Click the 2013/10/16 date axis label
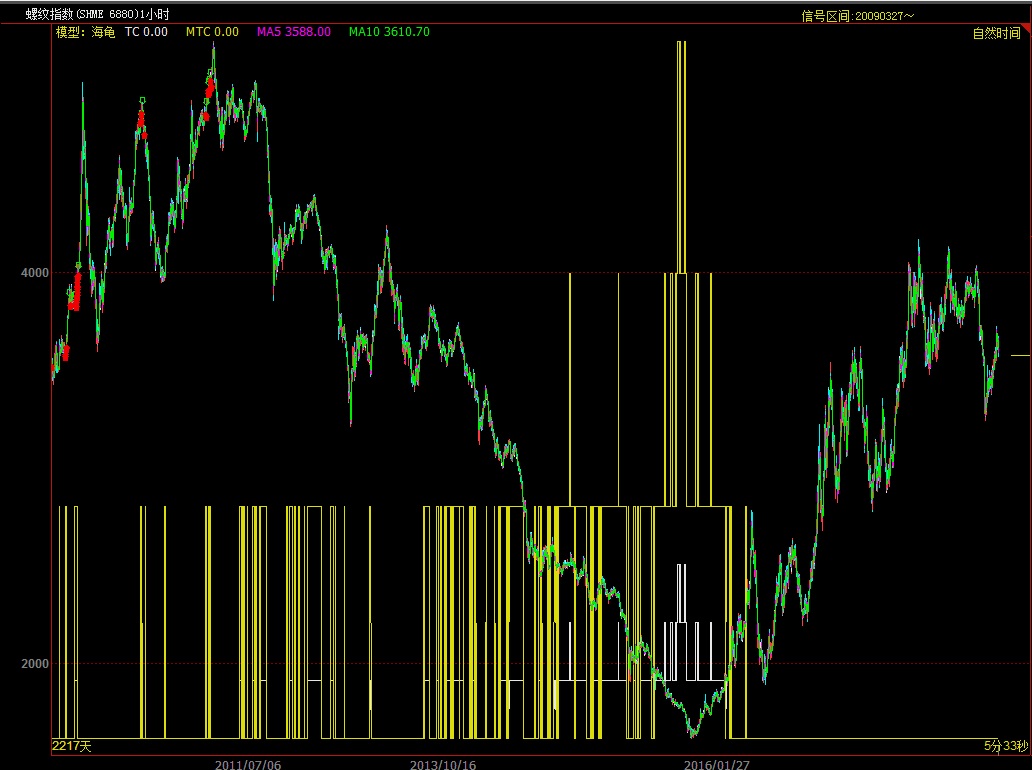 click(443, 765)
